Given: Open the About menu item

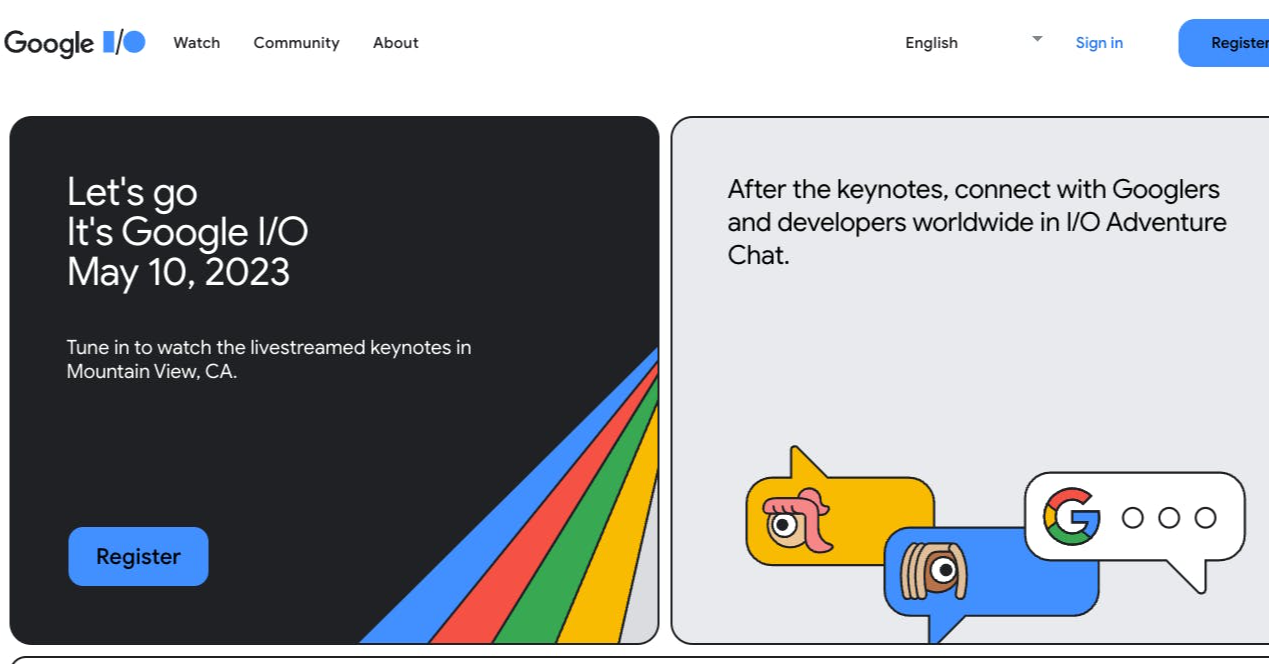Looking at the screenshot, I should click(396, 43).
